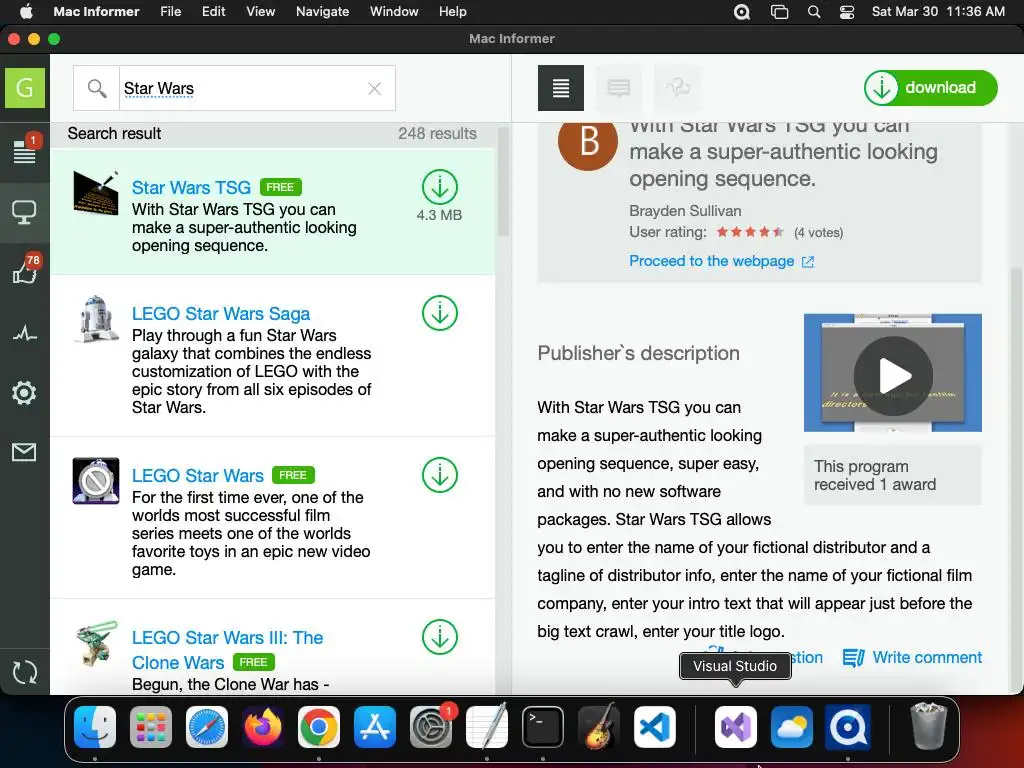Viewport: 1024px width, 768px height.
Task: Click the LEGO Star Wars app icon thumbnail
Action: pos(96,481)
